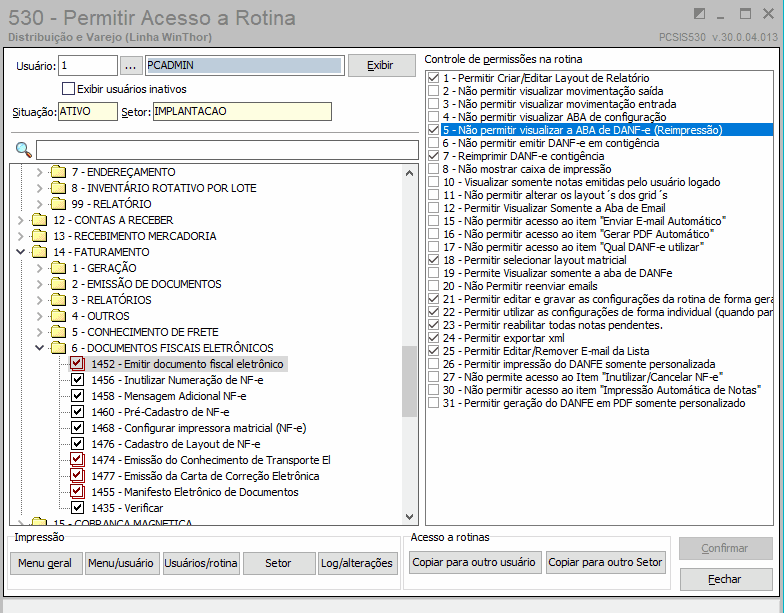Image resolution: width=784 pixels, height=613 pixels.
Task: Uncheck permission 24 Permitir exportar xml
Action: (434, 338)
